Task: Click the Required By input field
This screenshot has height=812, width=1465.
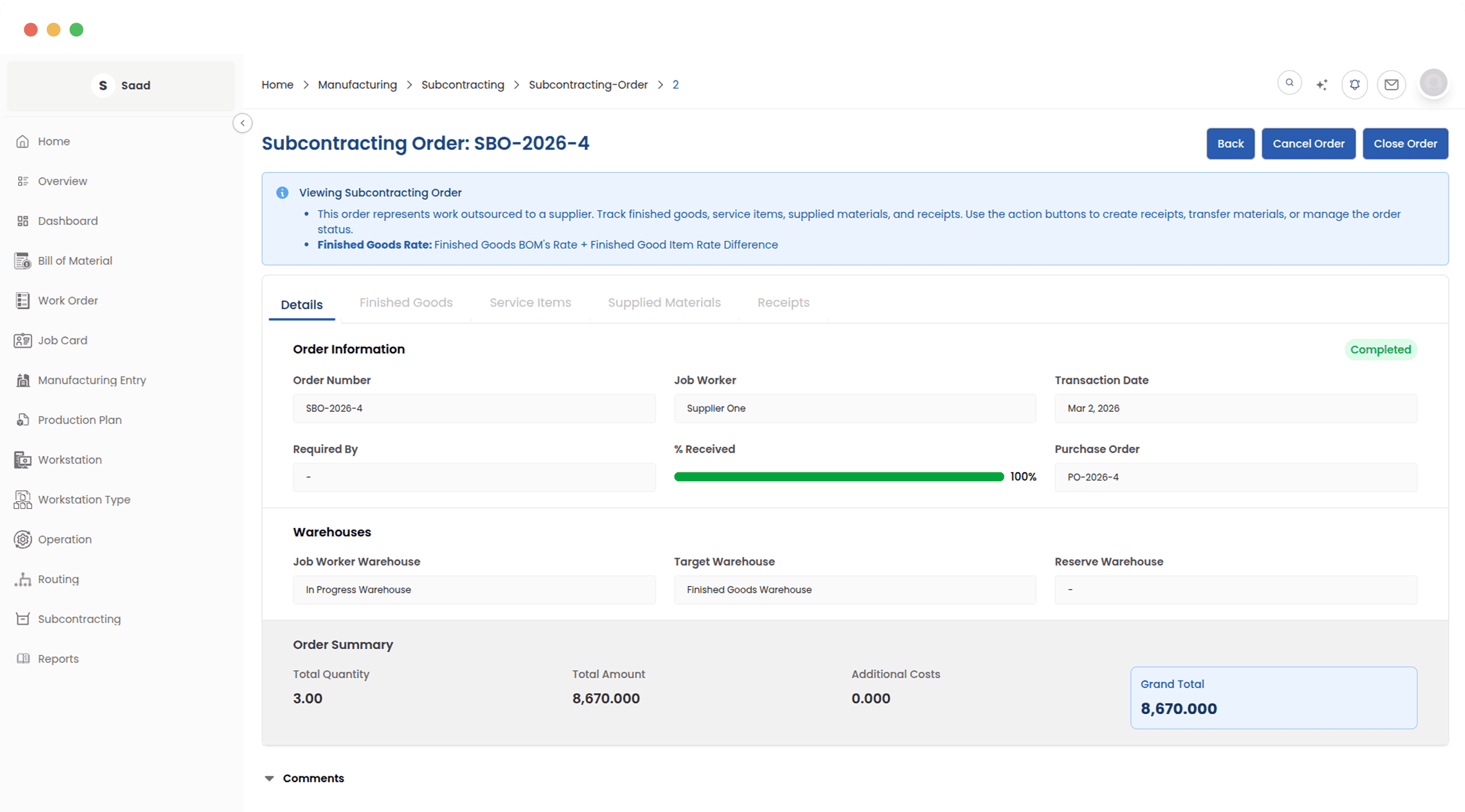Action: (474, 477)
